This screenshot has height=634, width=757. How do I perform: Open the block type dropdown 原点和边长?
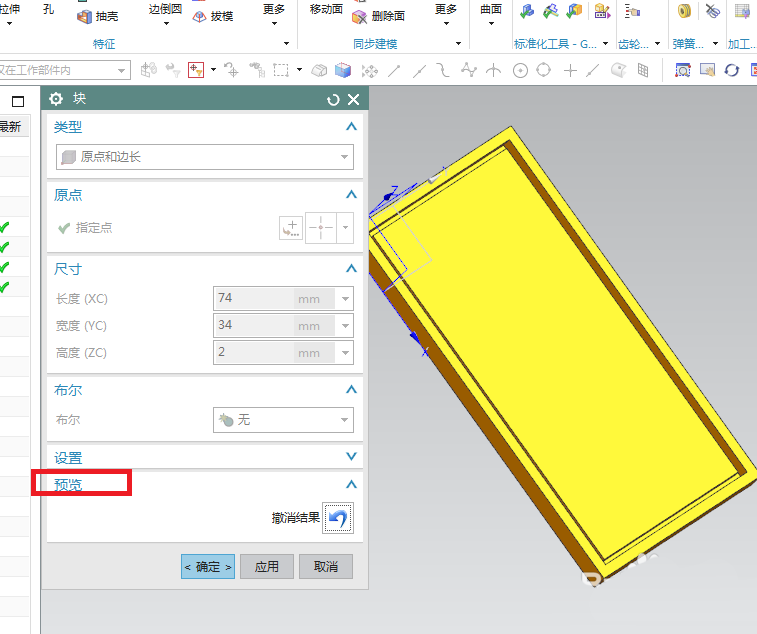(x=205, y=157)
